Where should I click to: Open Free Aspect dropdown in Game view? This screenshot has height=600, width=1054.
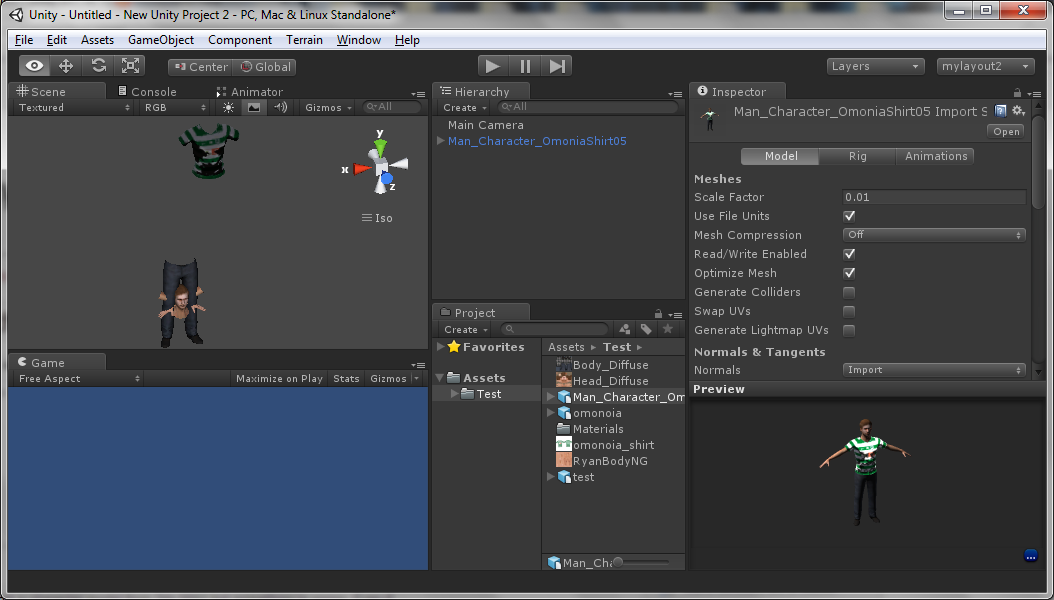point(79,378)
